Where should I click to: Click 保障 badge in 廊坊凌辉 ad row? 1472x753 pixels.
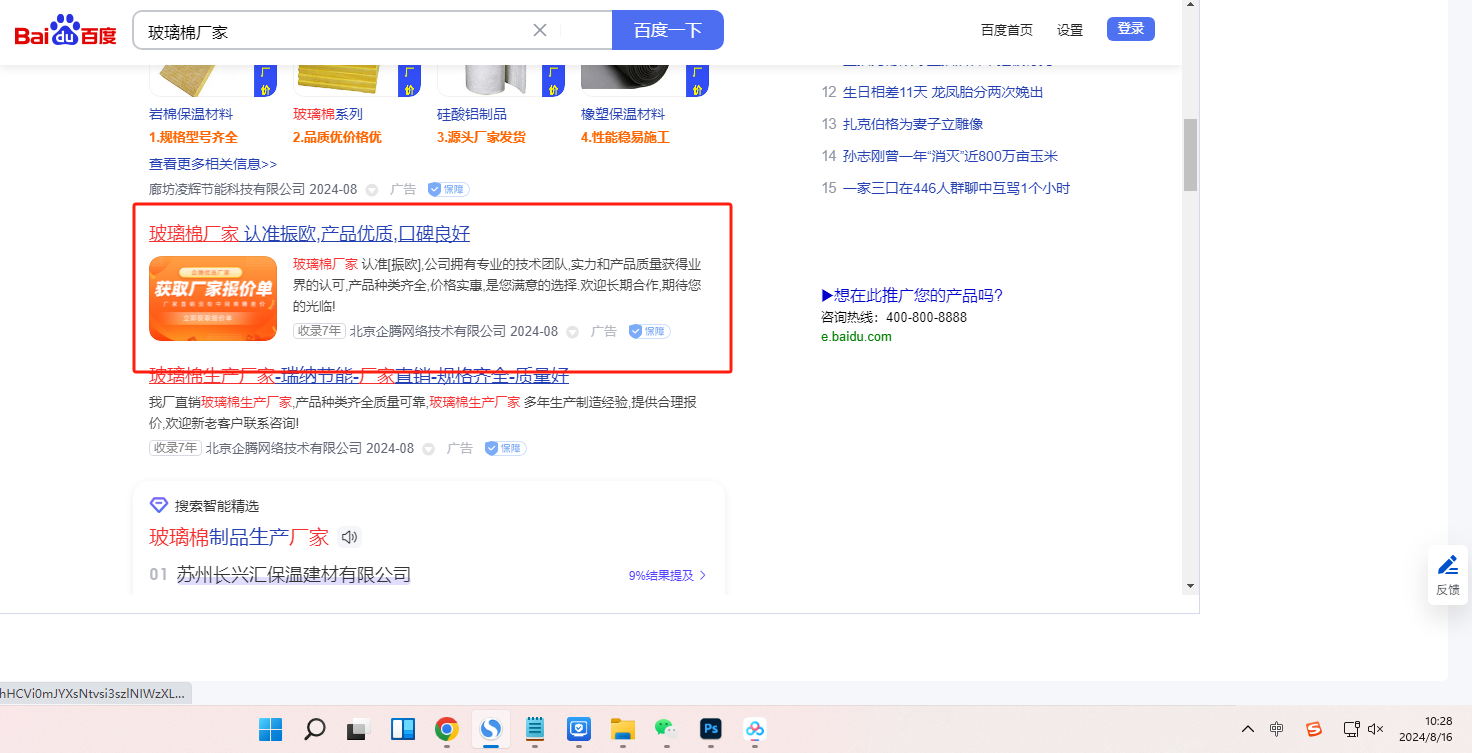click(x=448, y=190)
